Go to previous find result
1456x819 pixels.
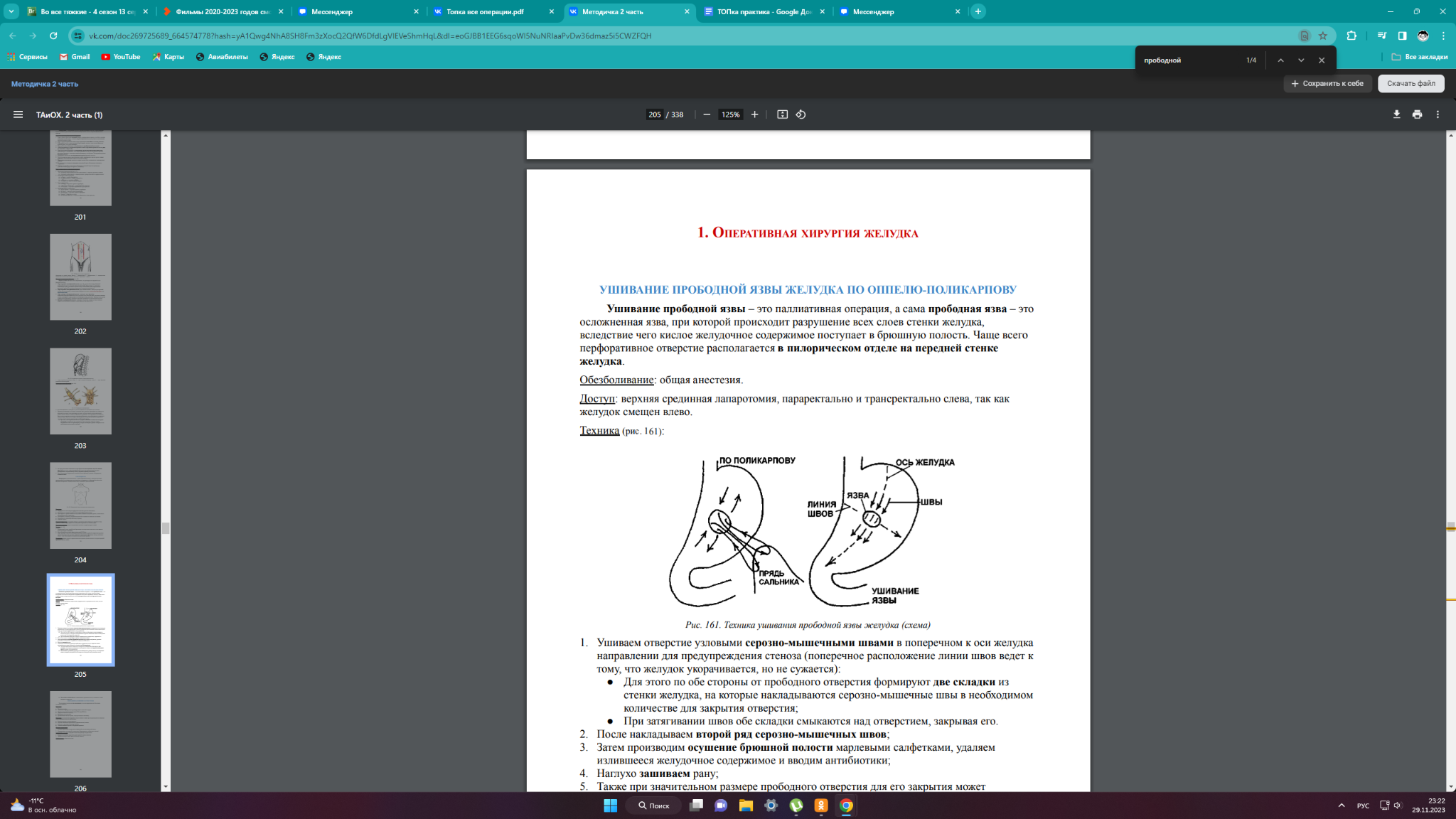[1280, 60]
